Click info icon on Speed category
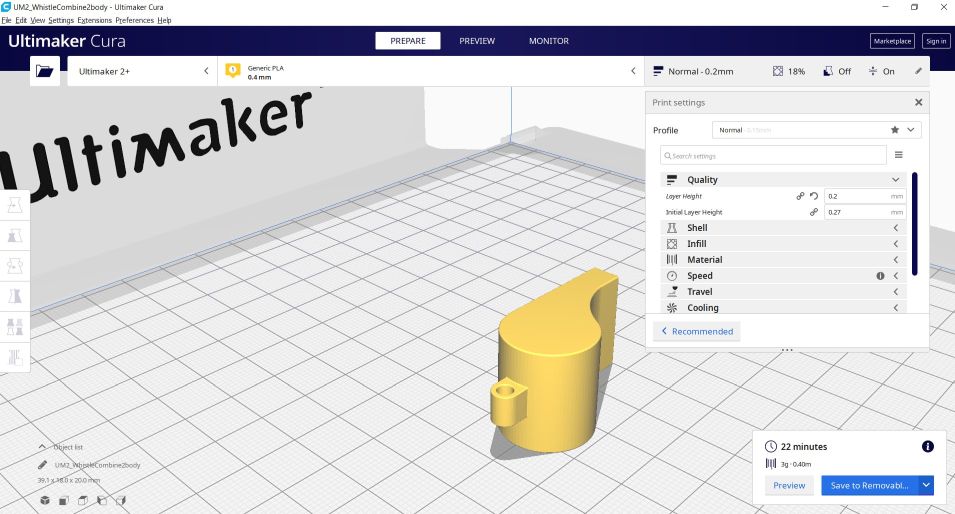 tap(880, 276)
